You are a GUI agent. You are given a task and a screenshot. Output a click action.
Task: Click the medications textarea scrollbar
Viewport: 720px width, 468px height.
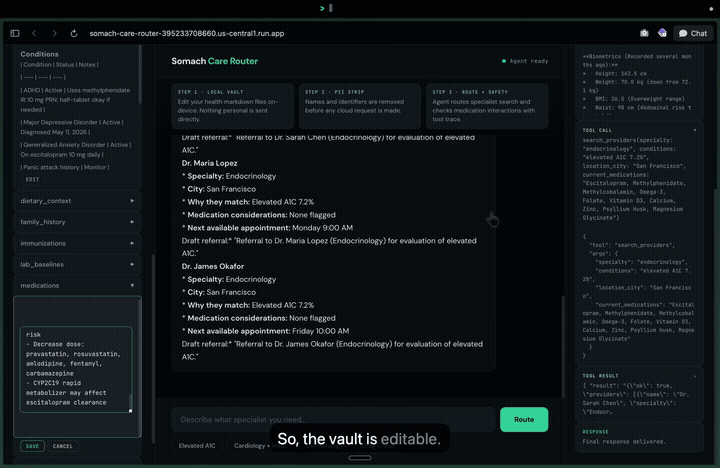click(x=130, y=400)
